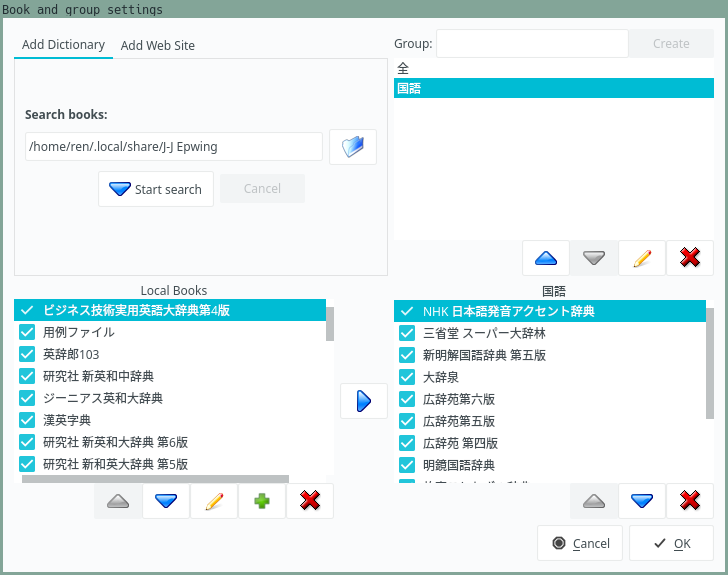Toggle checkbox for 漢英字典

[27, 420]
